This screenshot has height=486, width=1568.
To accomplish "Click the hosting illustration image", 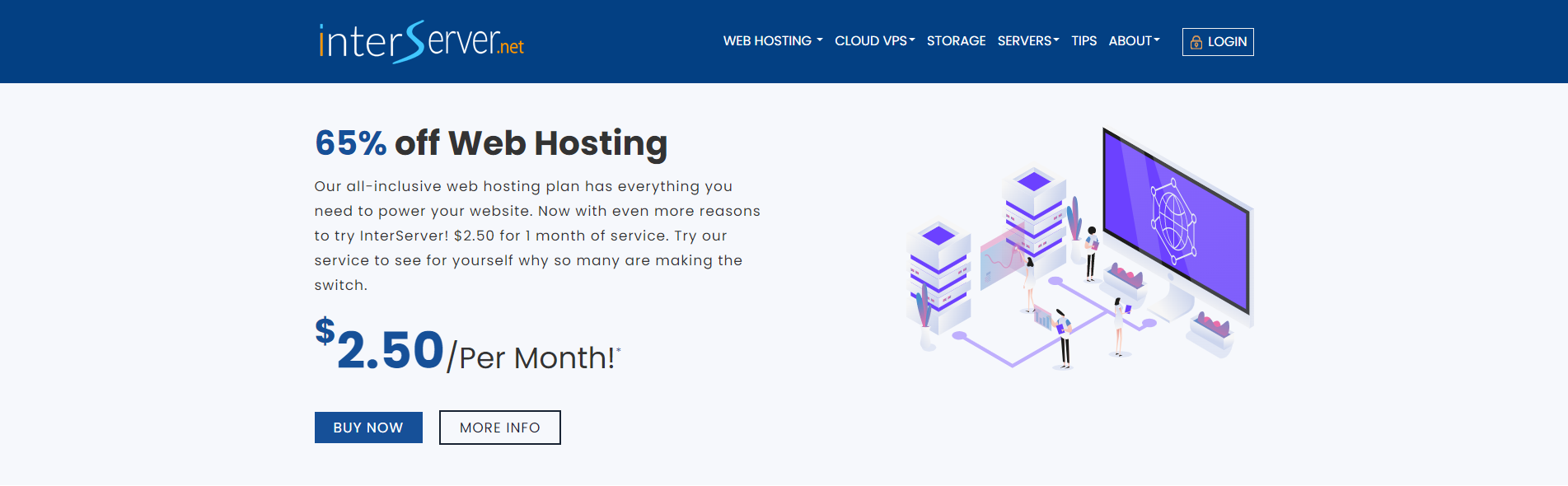I will click(x=1079, y=248).
